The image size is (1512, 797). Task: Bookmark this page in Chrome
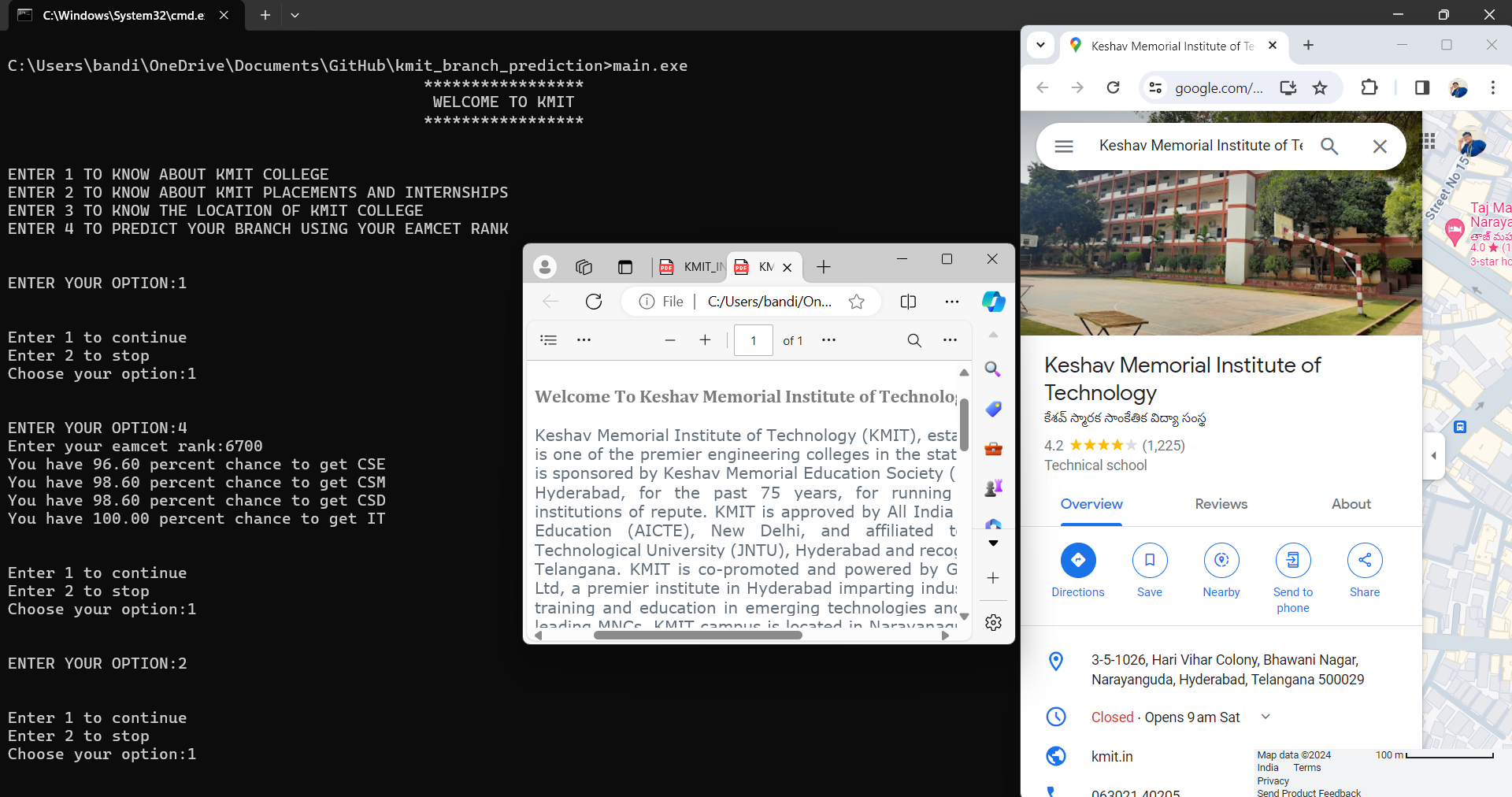click(x=1320, y=87)
